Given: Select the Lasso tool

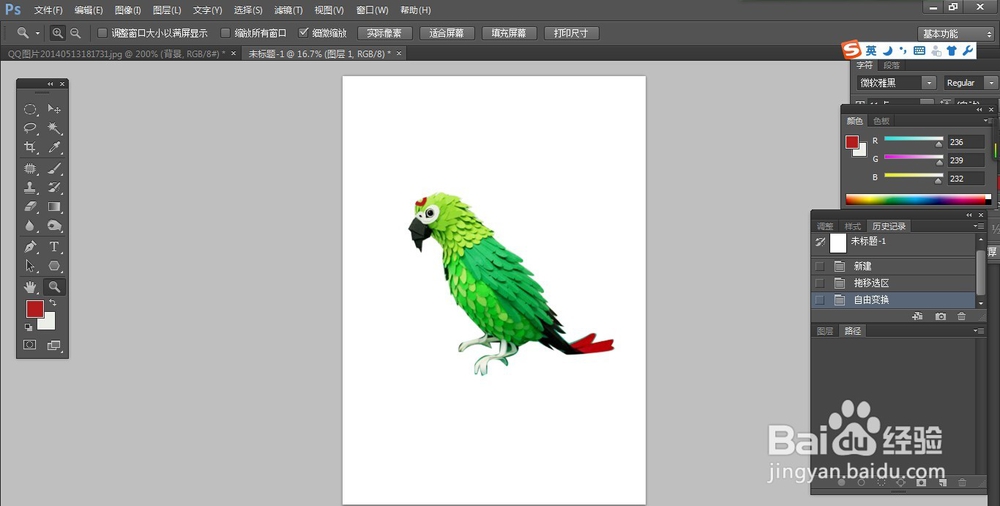Looking at the screenshot, I should [30, 128].
